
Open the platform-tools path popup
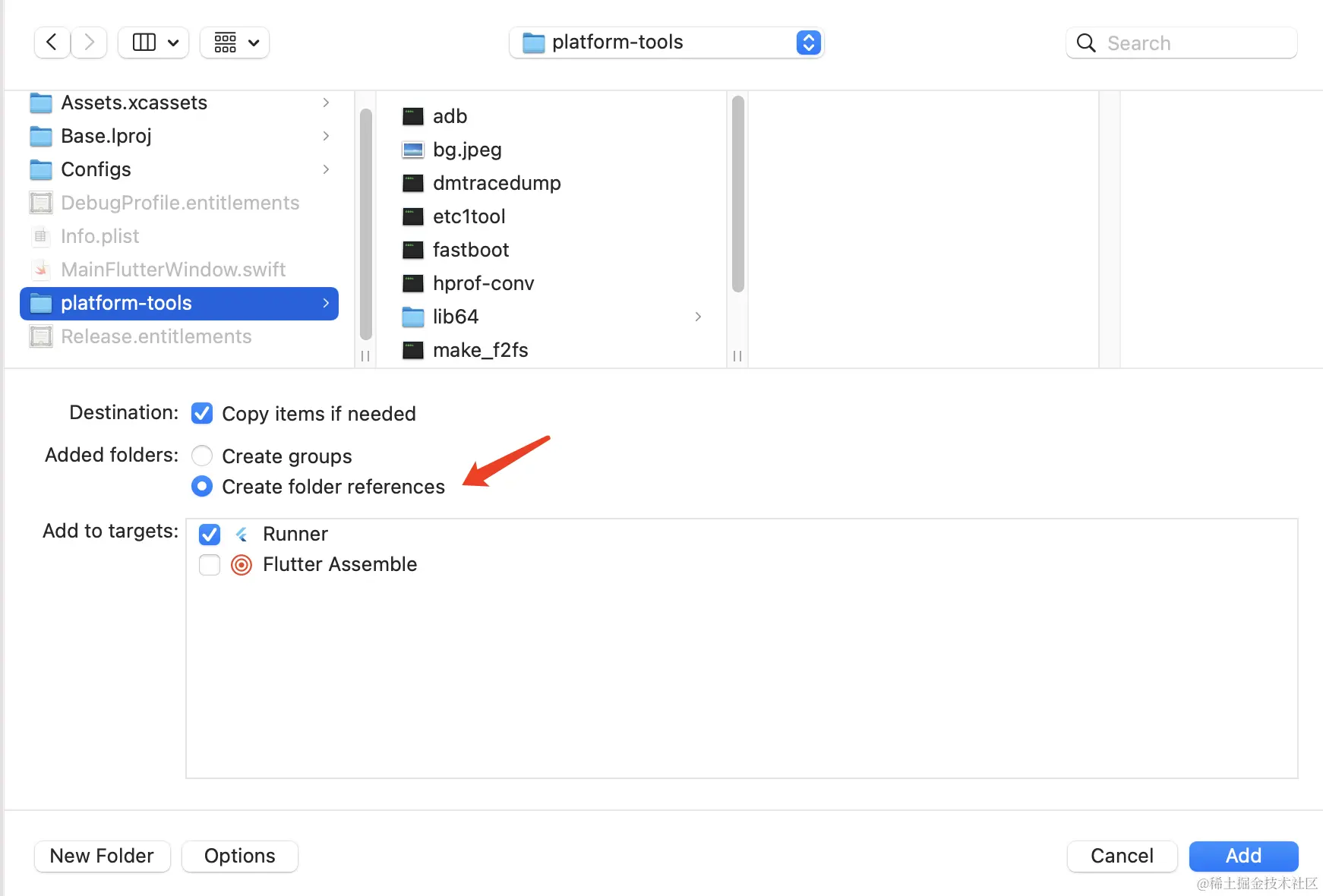click(667, 43)
